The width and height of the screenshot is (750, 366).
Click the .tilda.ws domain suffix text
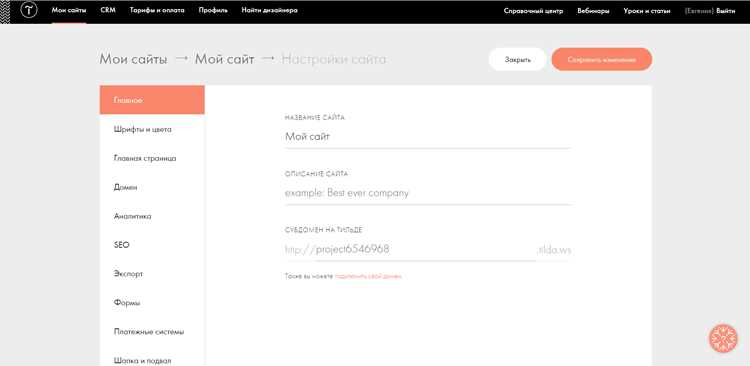(x=554, y=250)
